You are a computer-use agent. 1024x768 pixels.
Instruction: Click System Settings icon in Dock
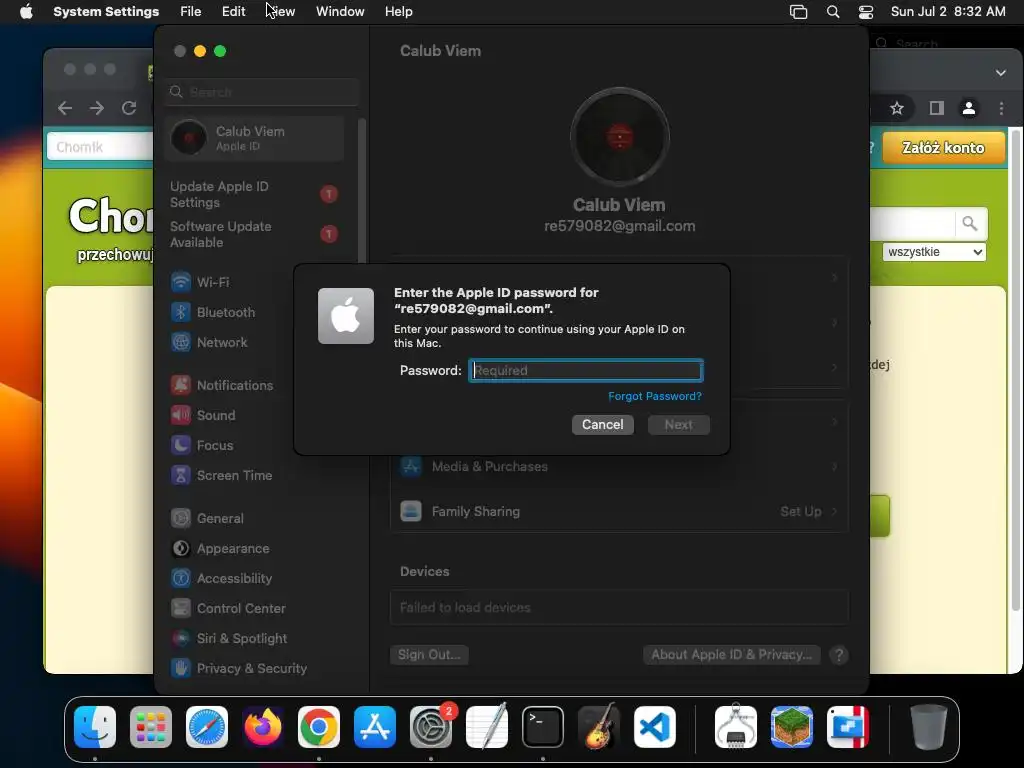[x=431, y=727]
